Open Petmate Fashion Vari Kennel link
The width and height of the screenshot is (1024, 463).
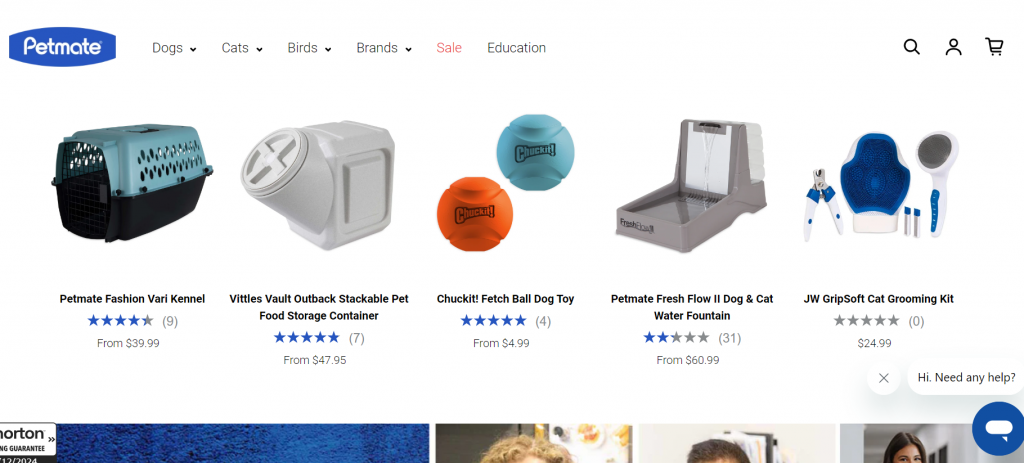coord(132,299)
